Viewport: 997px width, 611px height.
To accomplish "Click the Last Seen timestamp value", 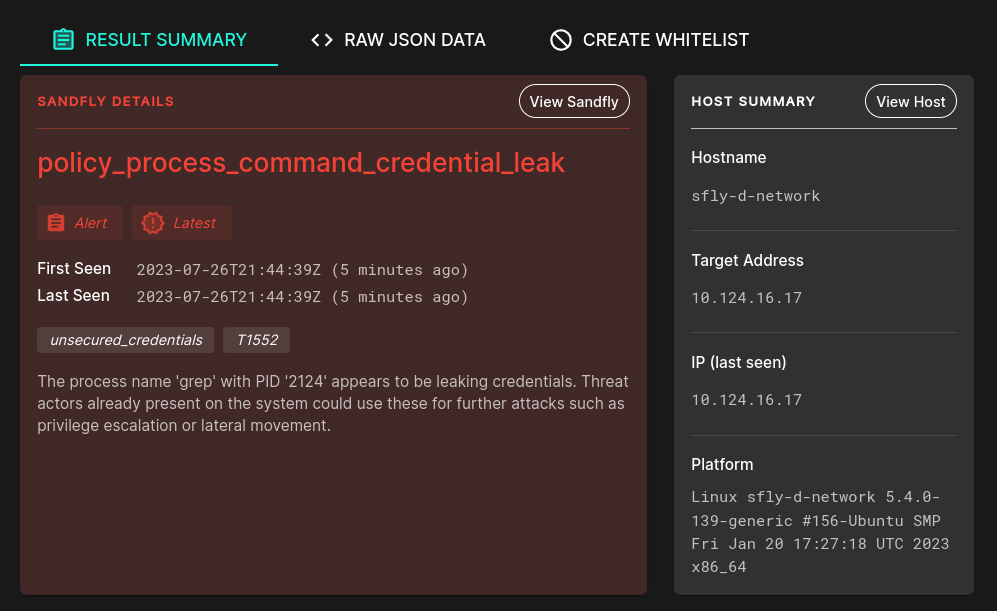I will [x=303, y=297].
